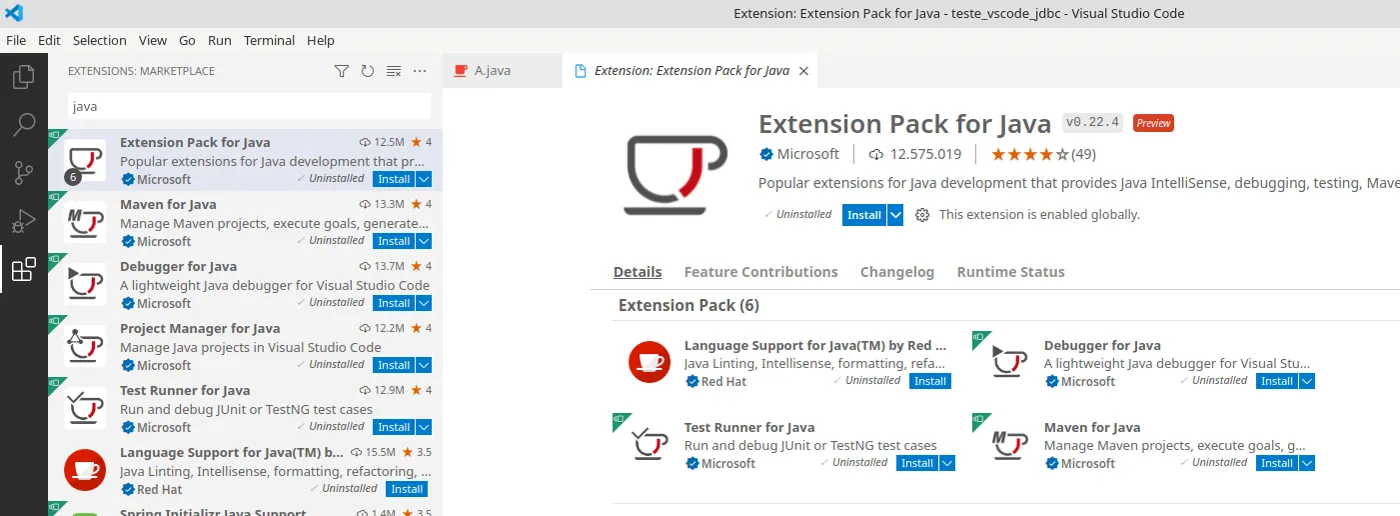The height and width of the screenshot is (516, 1400).
Task: Open the Edit menu
Action: (x=49, y=41)
